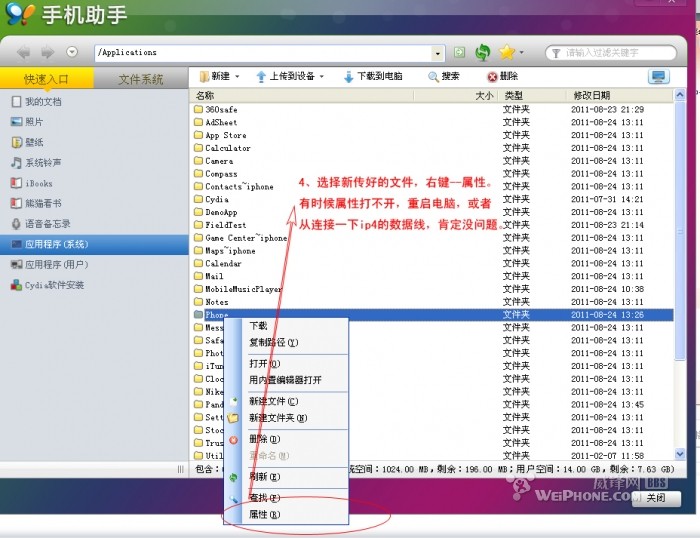
Task: Choose 新建文件 in context menu
Action: coord(286,401)
